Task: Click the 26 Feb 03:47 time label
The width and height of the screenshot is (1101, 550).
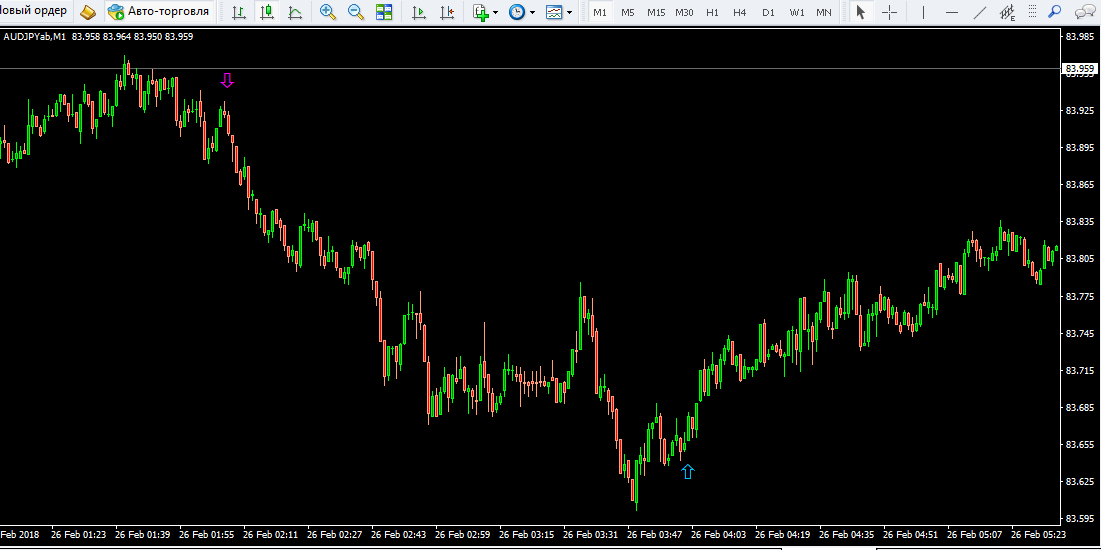Action: point(654,535)
